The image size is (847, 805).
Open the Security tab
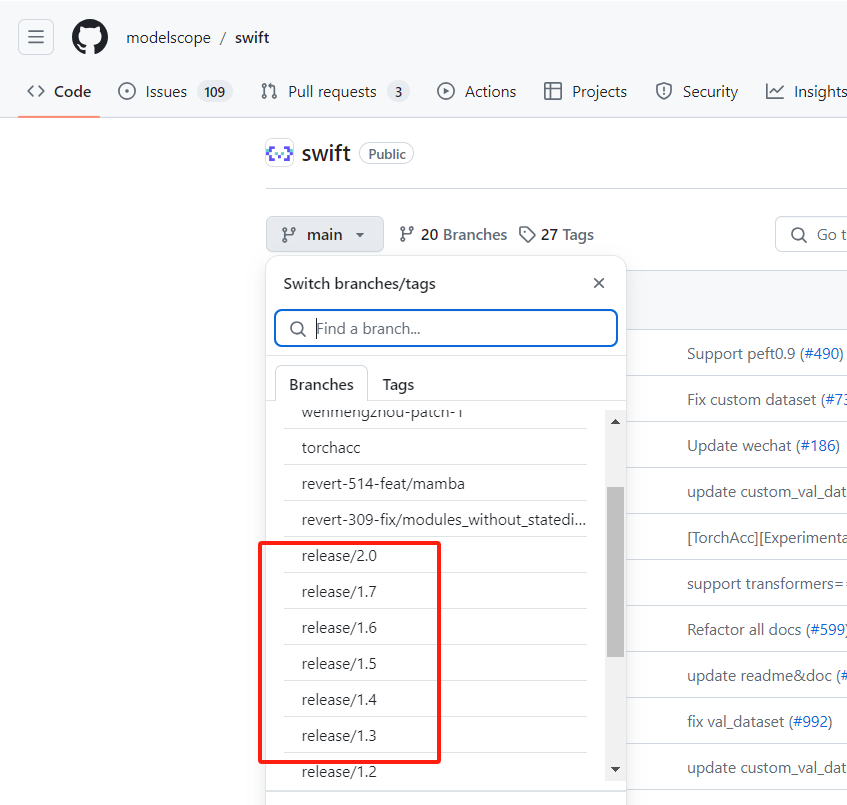tap(697, 91)
